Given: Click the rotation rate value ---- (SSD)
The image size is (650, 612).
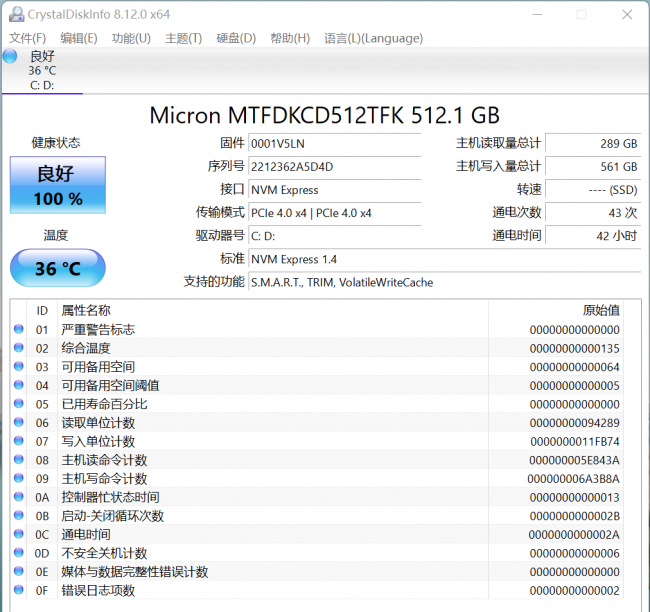Looking at the screenshot, I should 593,190.
